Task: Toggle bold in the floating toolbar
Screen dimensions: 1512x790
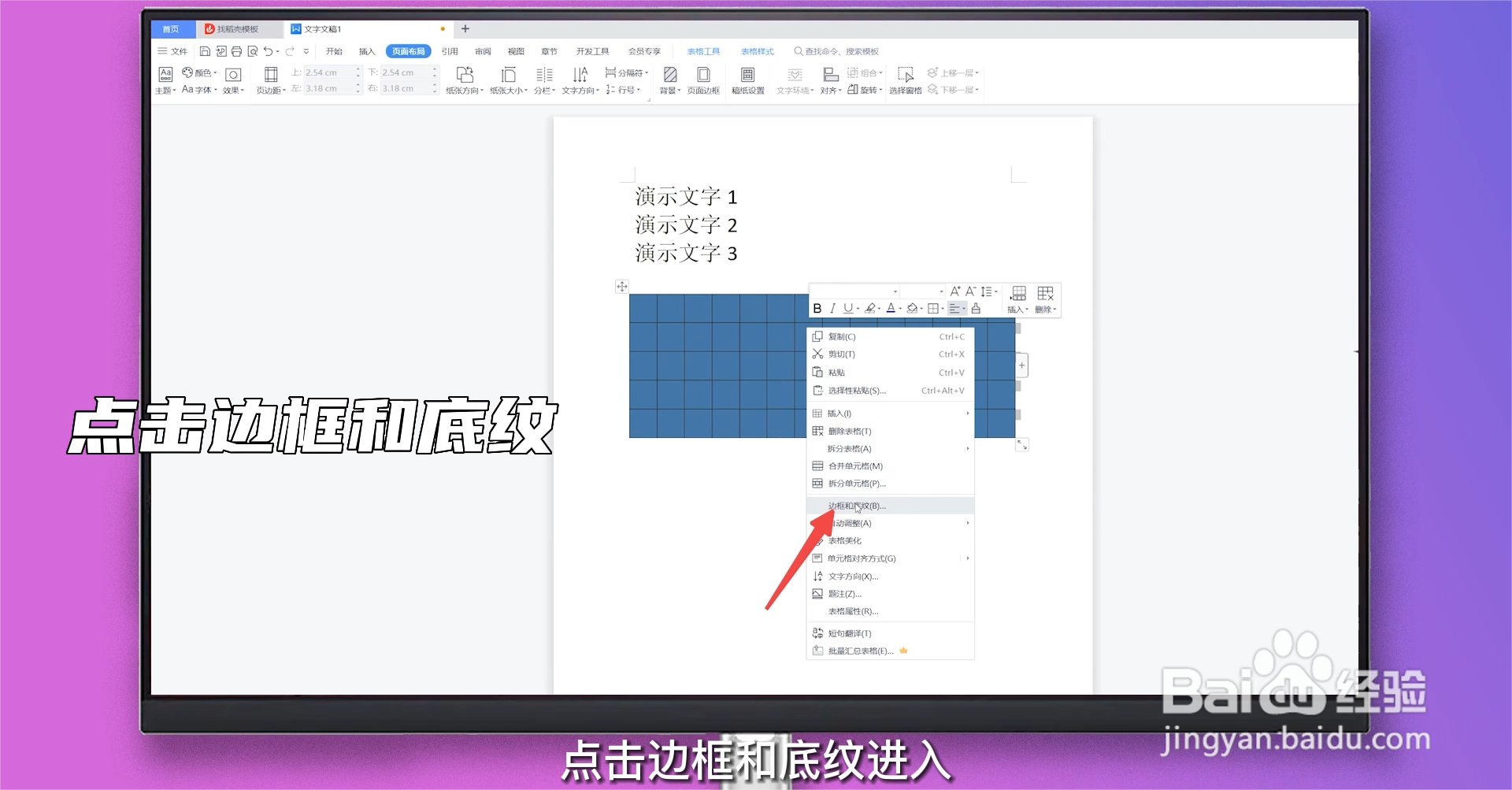Action: [x=817, y=308]
